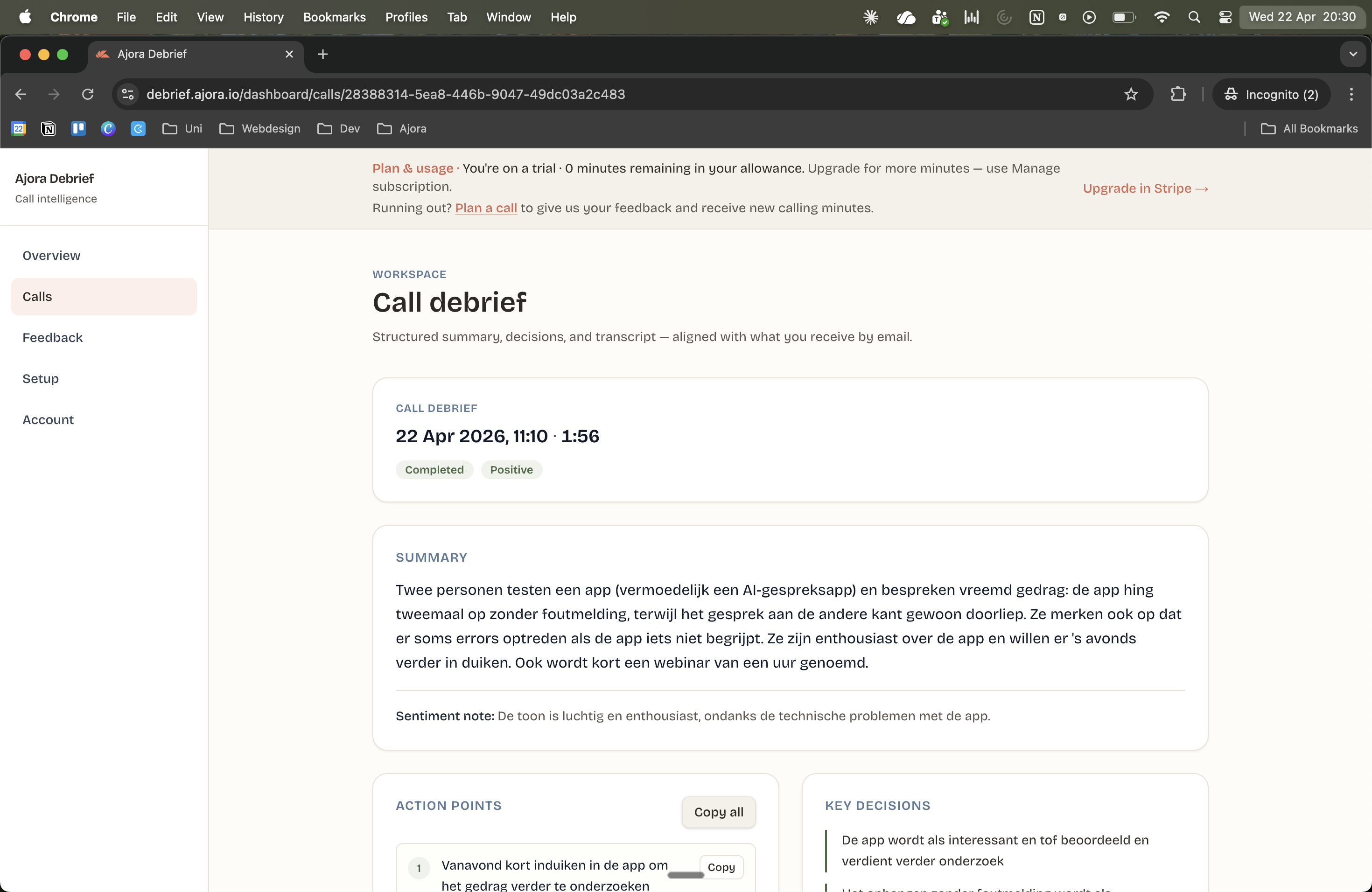
Task: Open the Apple menu
Action: pos(25,17)
